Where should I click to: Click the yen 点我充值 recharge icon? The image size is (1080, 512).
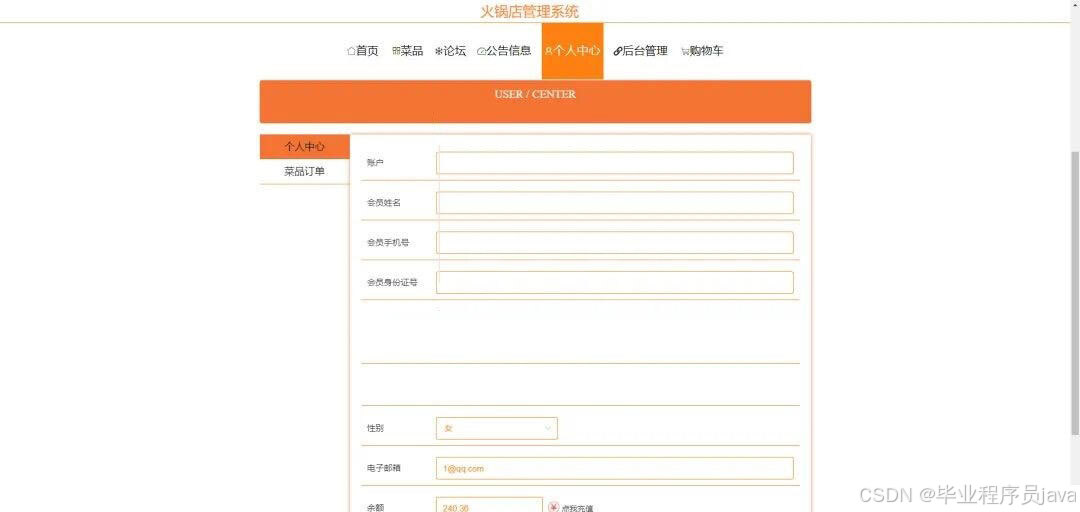point(554,507)
